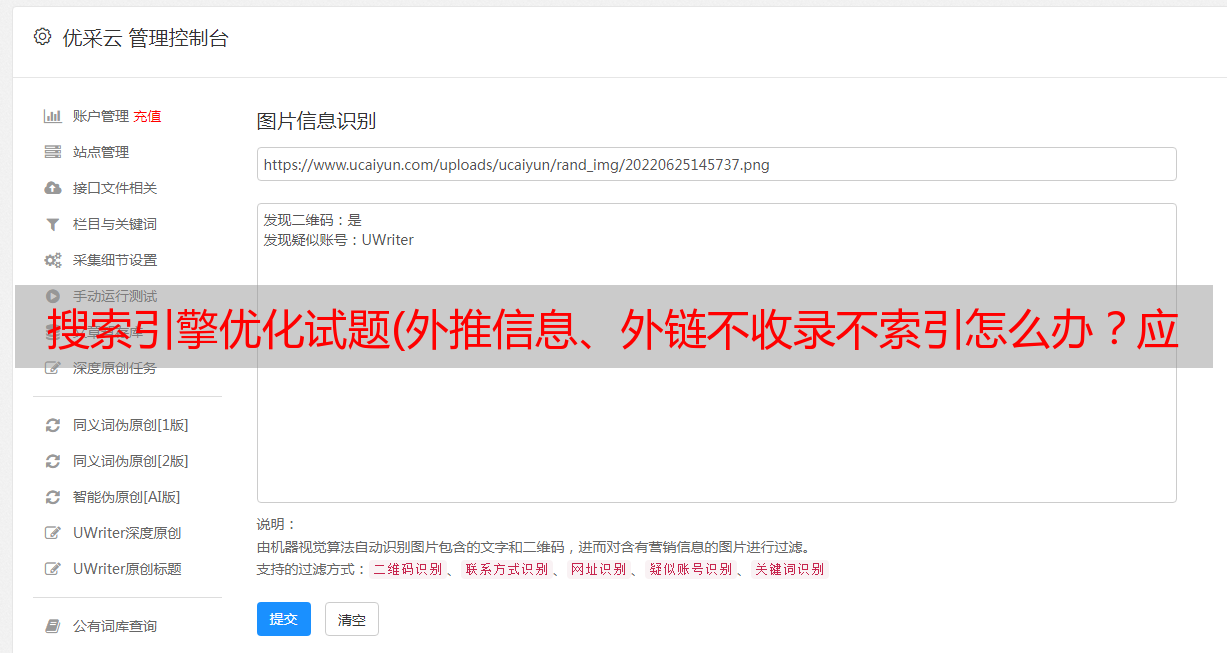Click the blue 提交 button
The height and width of the screenshot is (653, 1227).
point(284,619)
